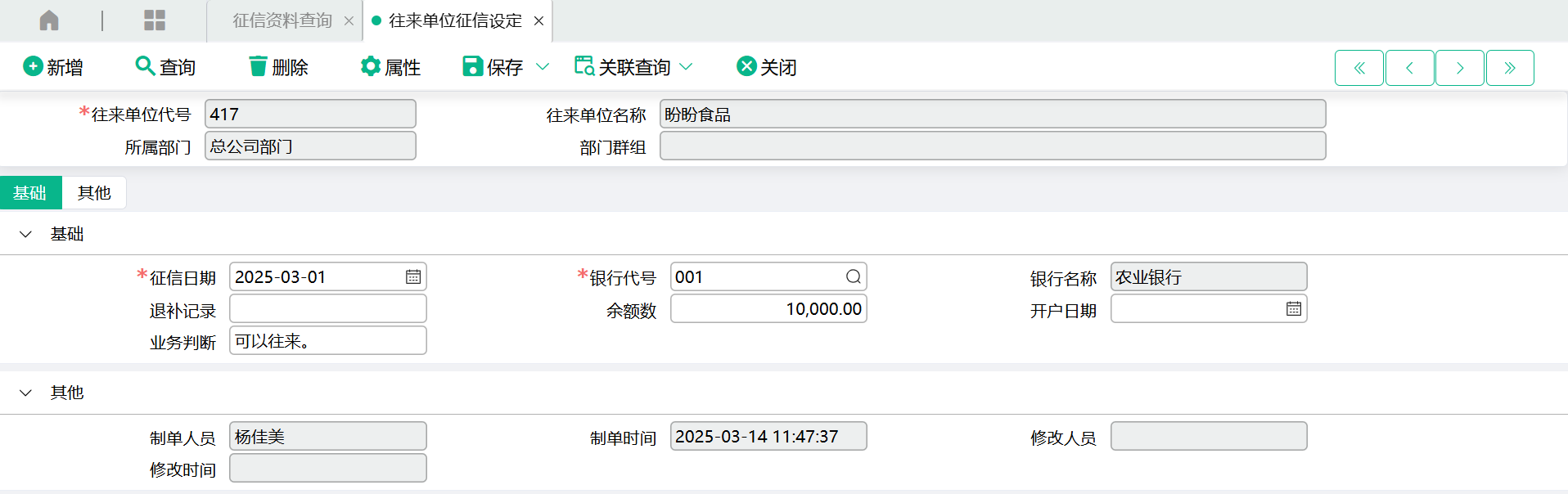The height and width of the screenshot is (494, 1568).
Task: Click the 业务判断 input field
Action: click(328, 340)
